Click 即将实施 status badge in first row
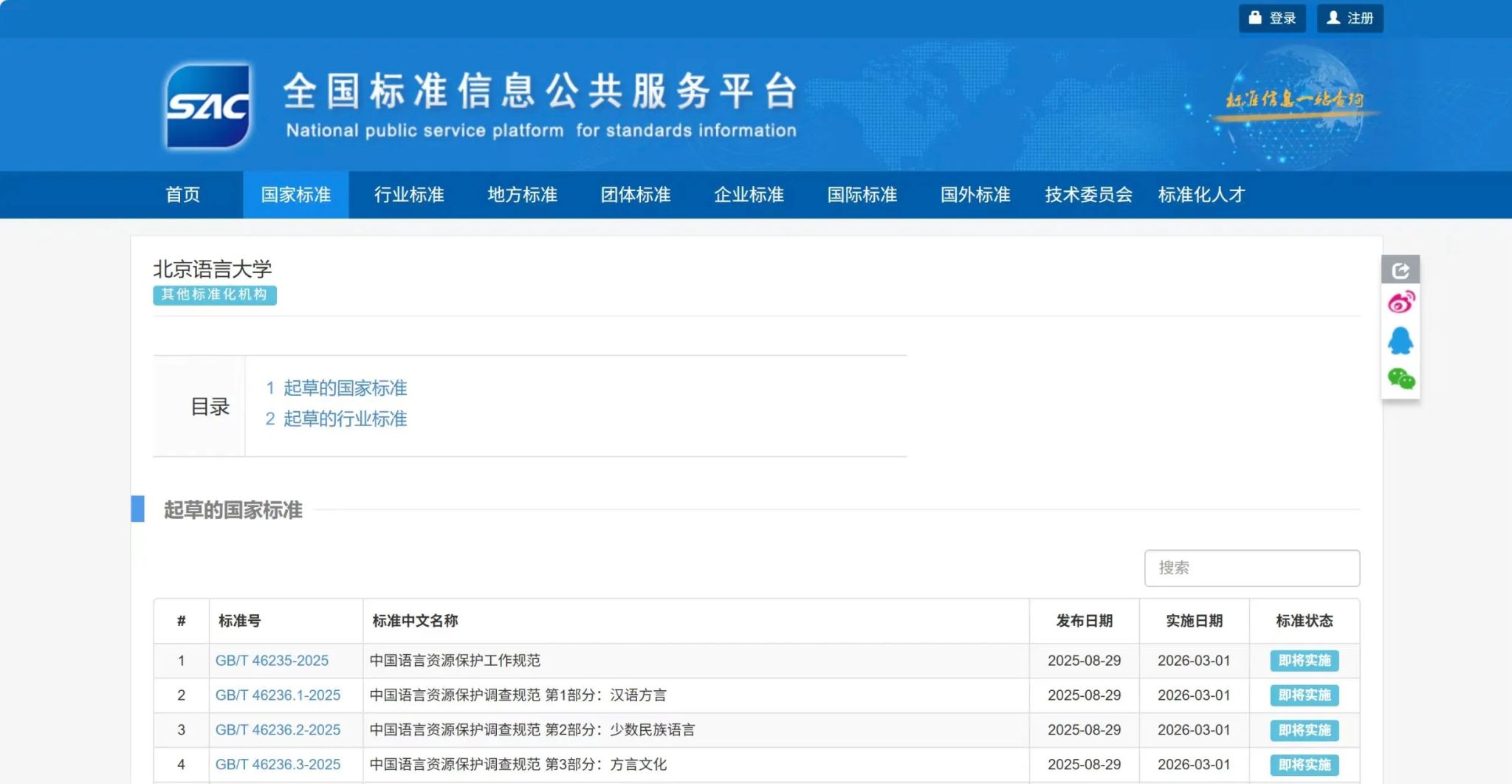 point(1304,661)
